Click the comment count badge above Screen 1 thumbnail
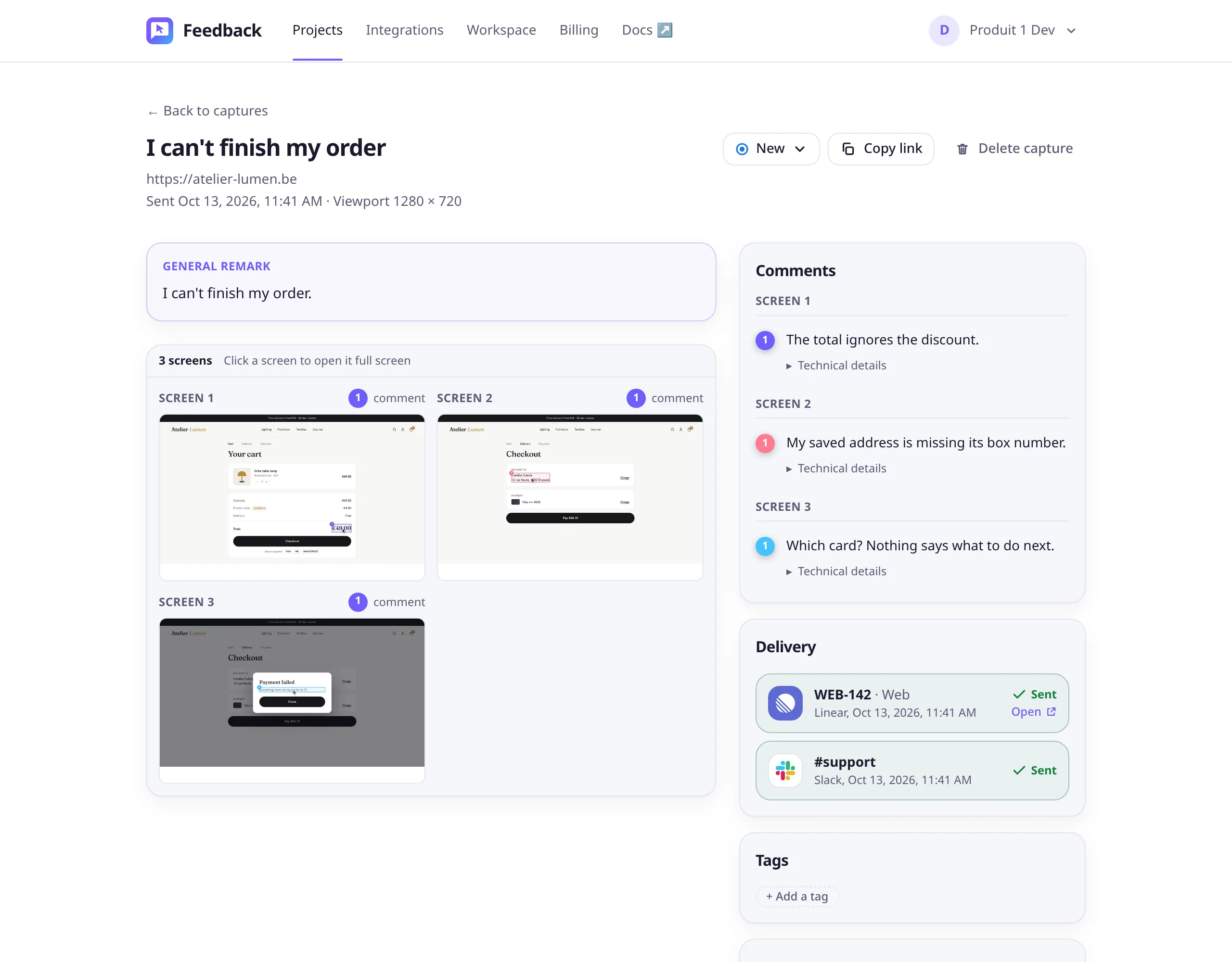Image resolution: width=1232 pixels, height=962 pixels. coord(358,398)
